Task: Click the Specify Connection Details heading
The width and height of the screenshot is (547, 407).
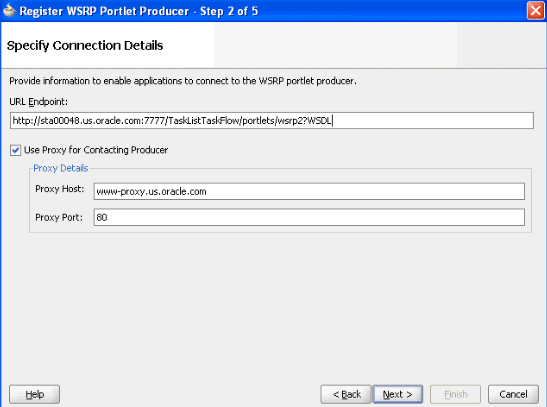Action: pyautogui.click(x=85, y=46)
